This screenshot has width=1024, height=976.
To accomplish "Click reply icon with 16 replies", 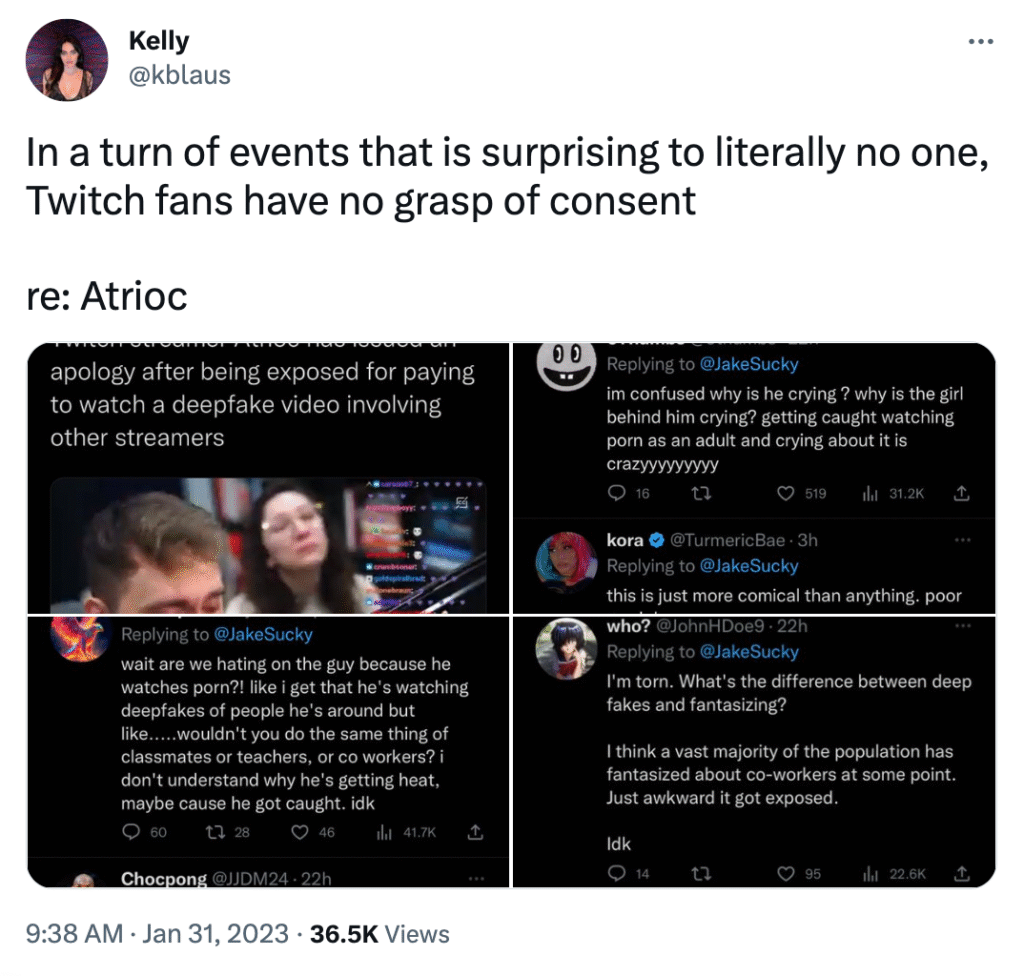I will (617, 493).
